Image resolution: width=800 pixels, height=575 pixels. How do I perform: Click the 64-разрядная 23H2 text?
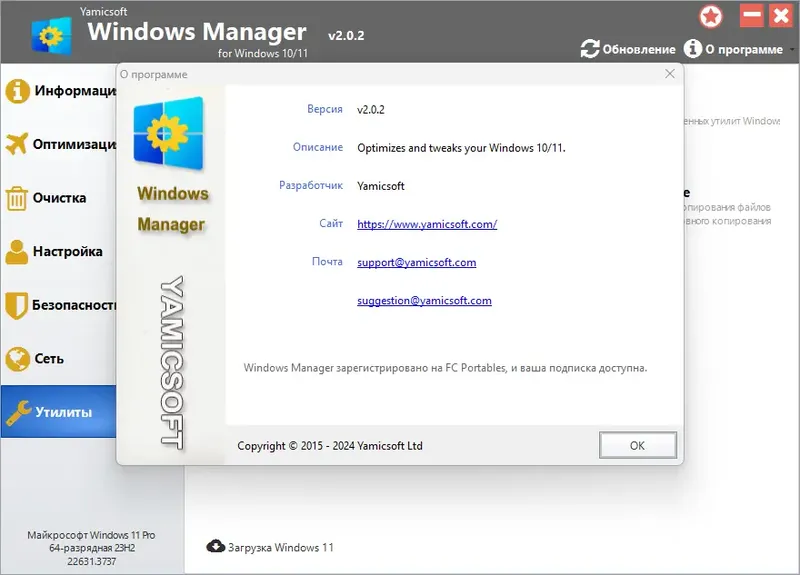(92, 548)
